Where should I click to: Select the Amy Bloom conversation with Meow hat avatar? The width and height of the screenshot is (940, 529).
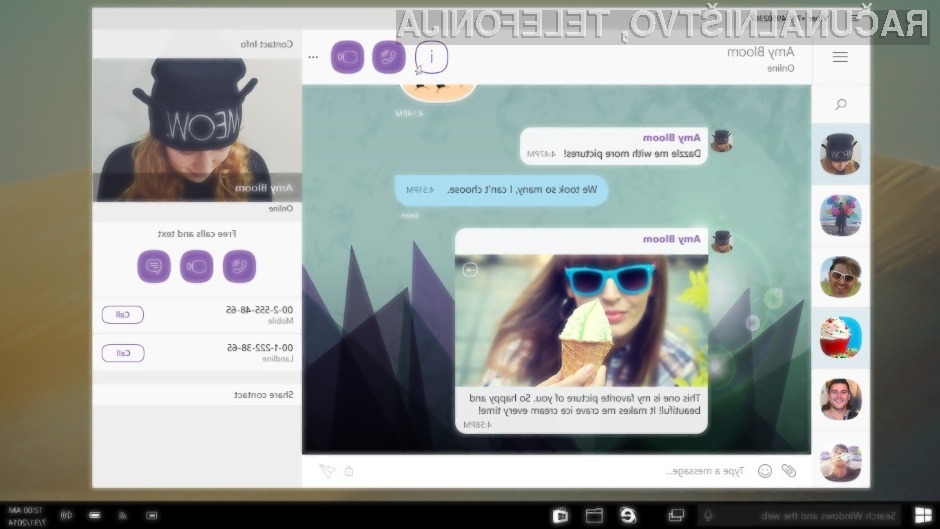pos(840,154)
